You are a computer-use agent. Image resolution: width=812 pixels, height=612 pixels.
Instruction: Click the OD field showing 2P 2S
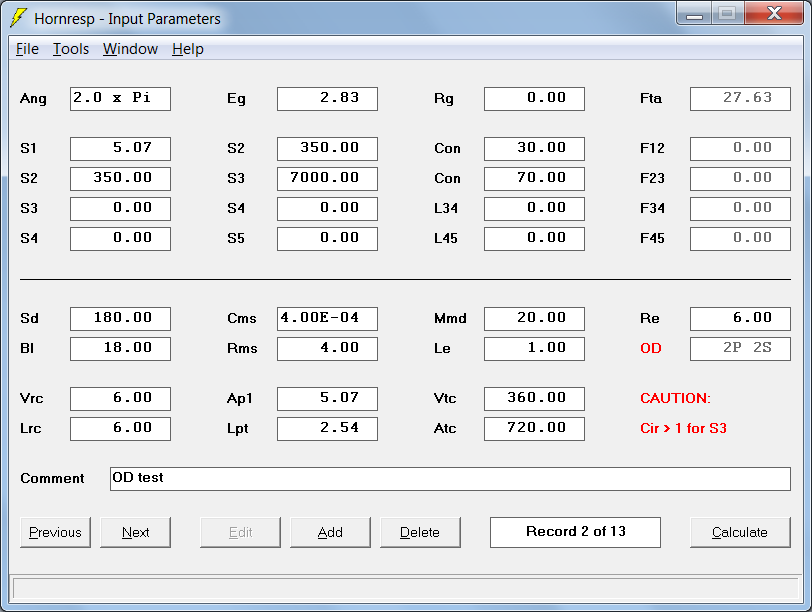[x=741, y=349]
